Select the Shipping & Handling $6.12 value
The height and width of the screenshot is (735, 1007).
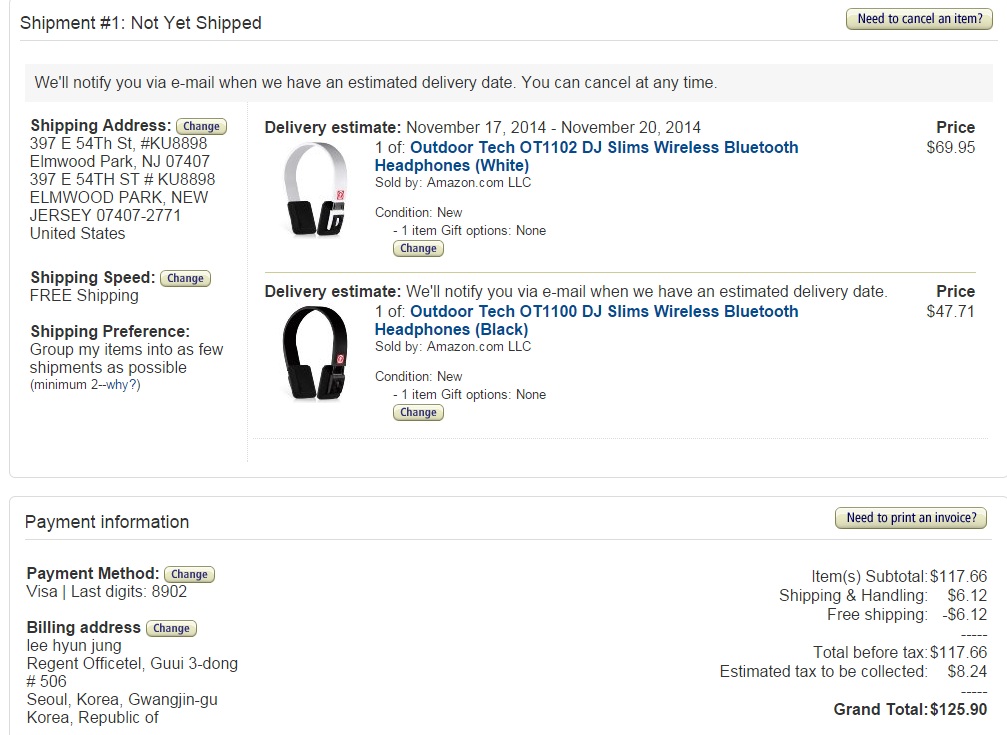pos(967,596)
